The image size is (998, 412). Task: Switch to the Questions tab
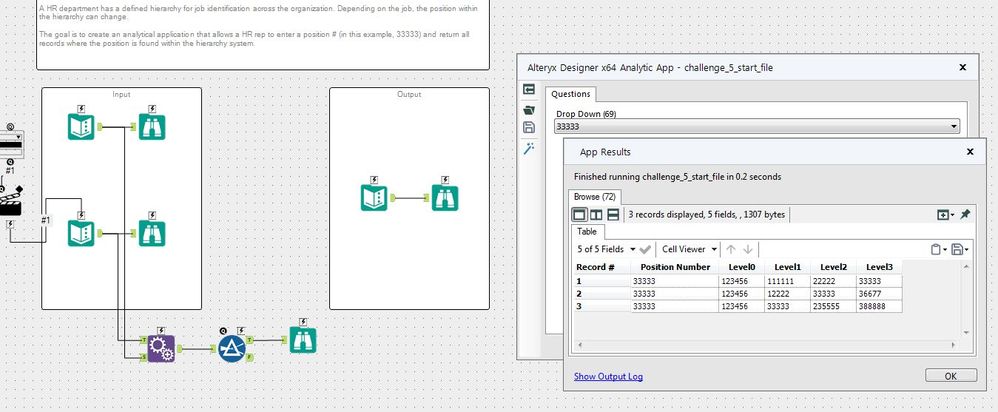click(570, 94)
